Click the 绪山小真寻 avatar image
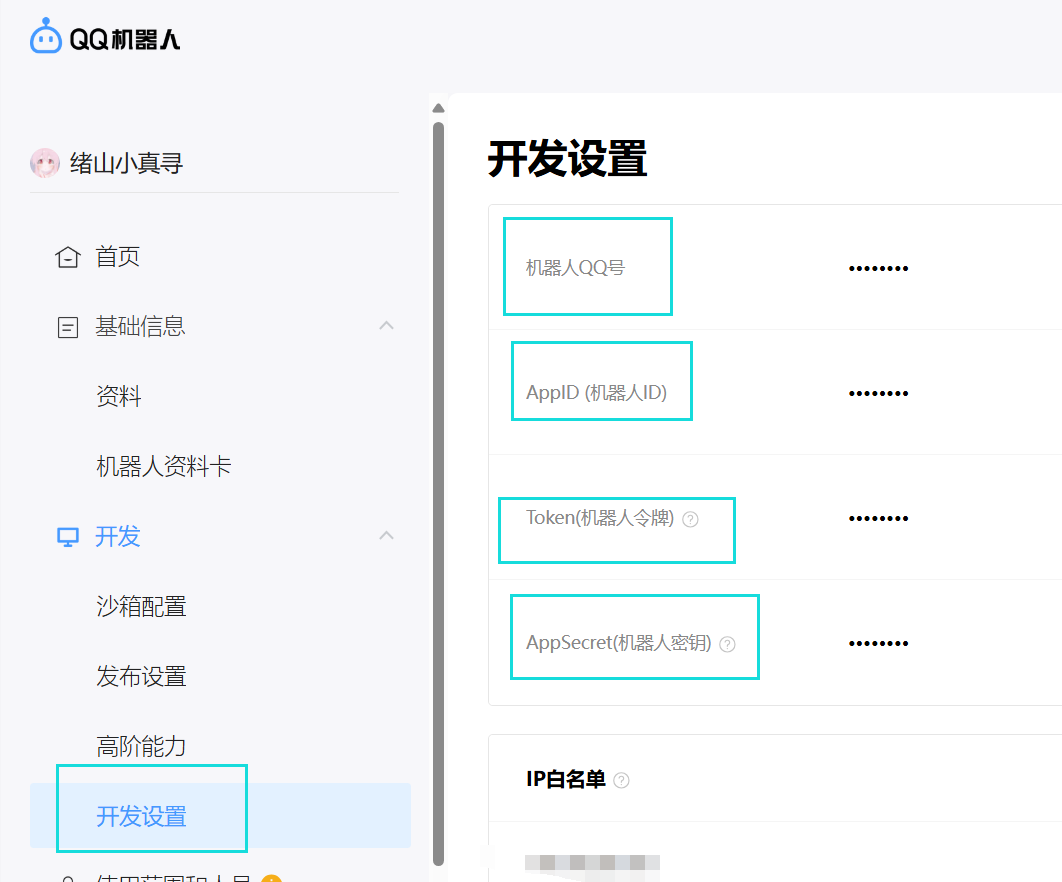The image size is (1062, 882). pyautogui.click(x=45, y=163)
